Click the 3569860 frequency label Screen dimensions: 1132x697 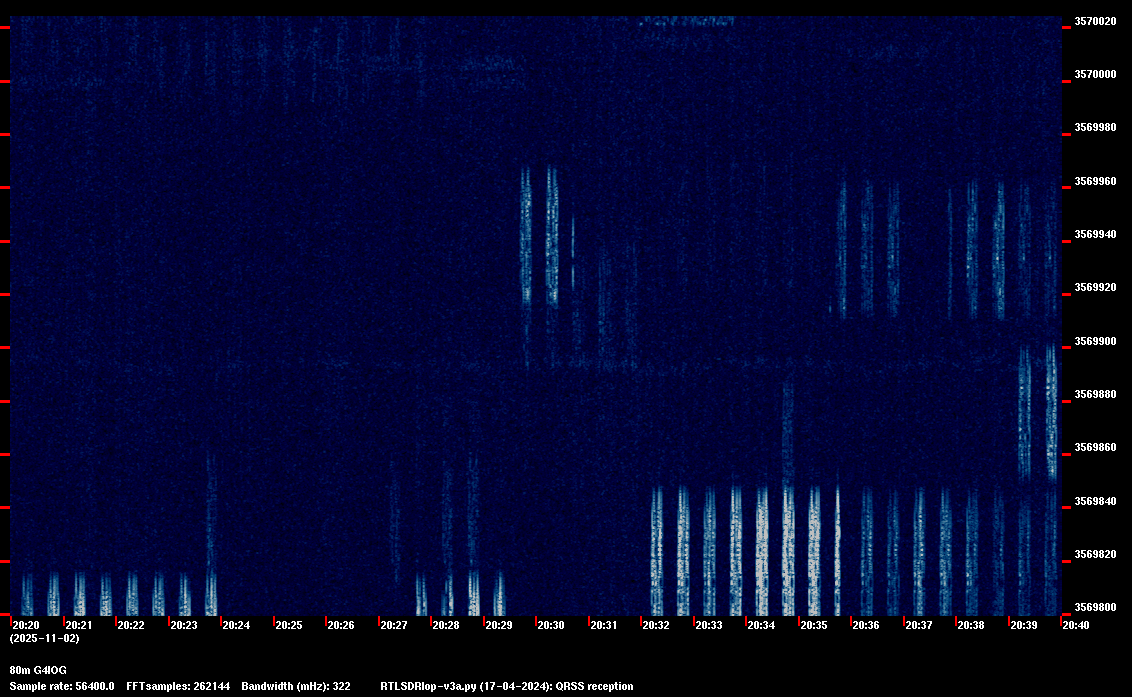coord(1095,448)
